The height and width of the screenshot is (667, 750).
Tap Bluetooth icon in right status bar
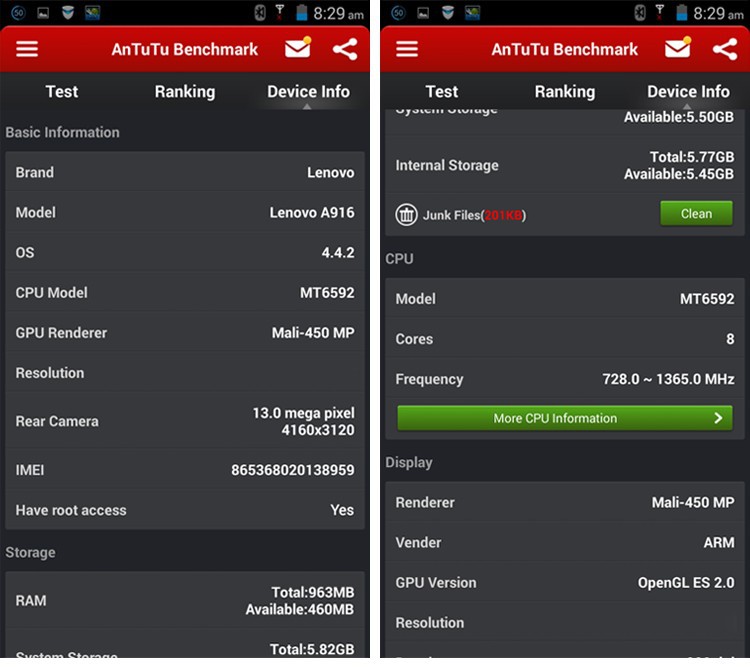coord(640,13)
